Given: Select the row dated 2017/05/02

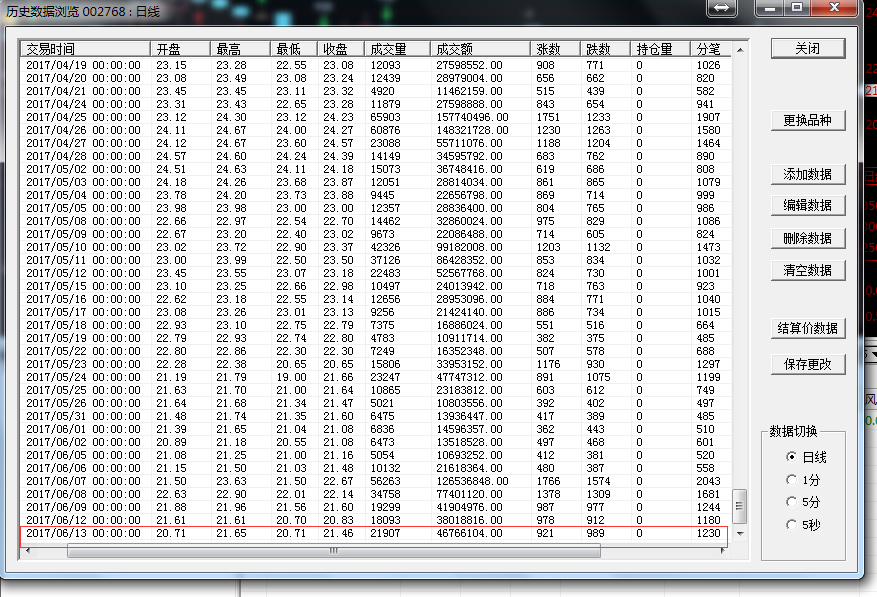Looking at the screenshot, I should 374,170.
